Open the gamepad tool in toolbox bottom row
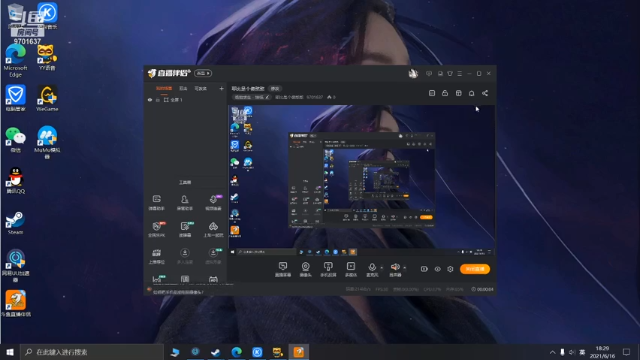 [x=213, y=279]
